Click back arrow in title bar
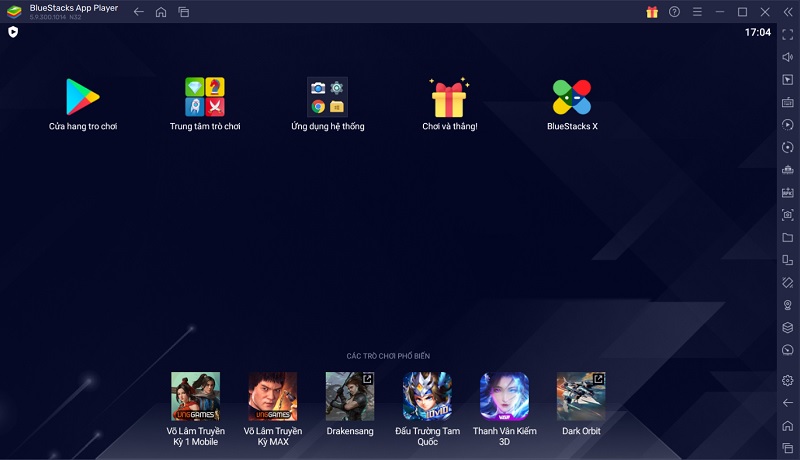Viewport: 800px width, 460px height. click(x=138, y=12)
